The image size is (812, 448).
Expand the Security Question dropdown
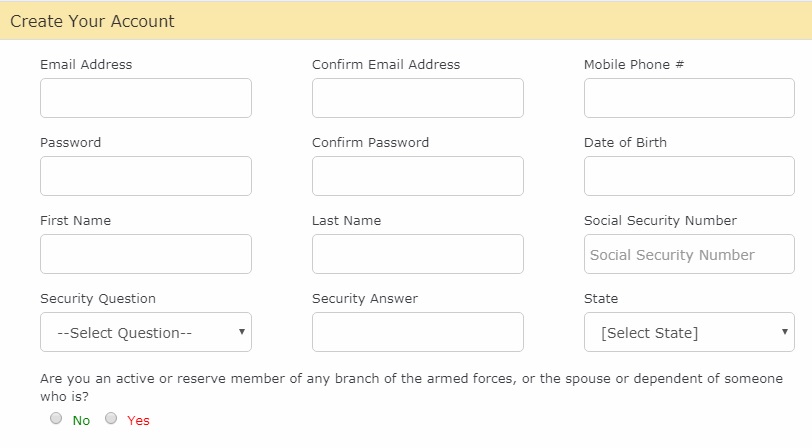[x=146, y=332]
